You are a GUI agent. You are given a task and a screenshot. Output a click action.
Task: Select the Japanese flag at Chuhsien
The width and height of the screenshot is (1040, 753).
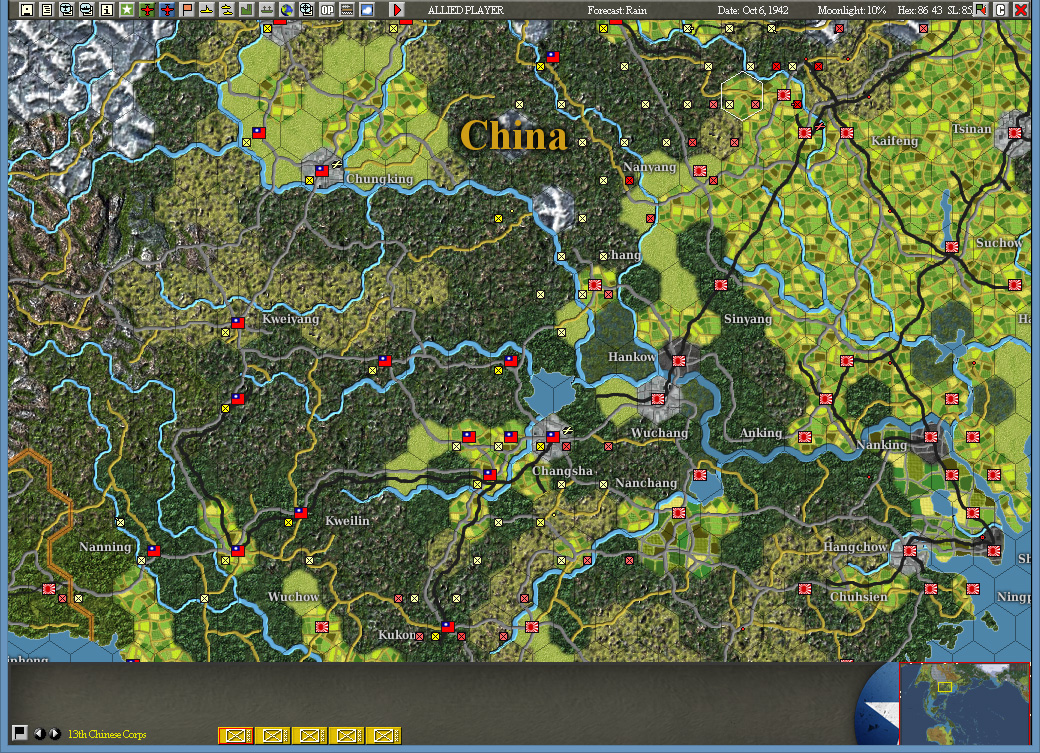805,588
